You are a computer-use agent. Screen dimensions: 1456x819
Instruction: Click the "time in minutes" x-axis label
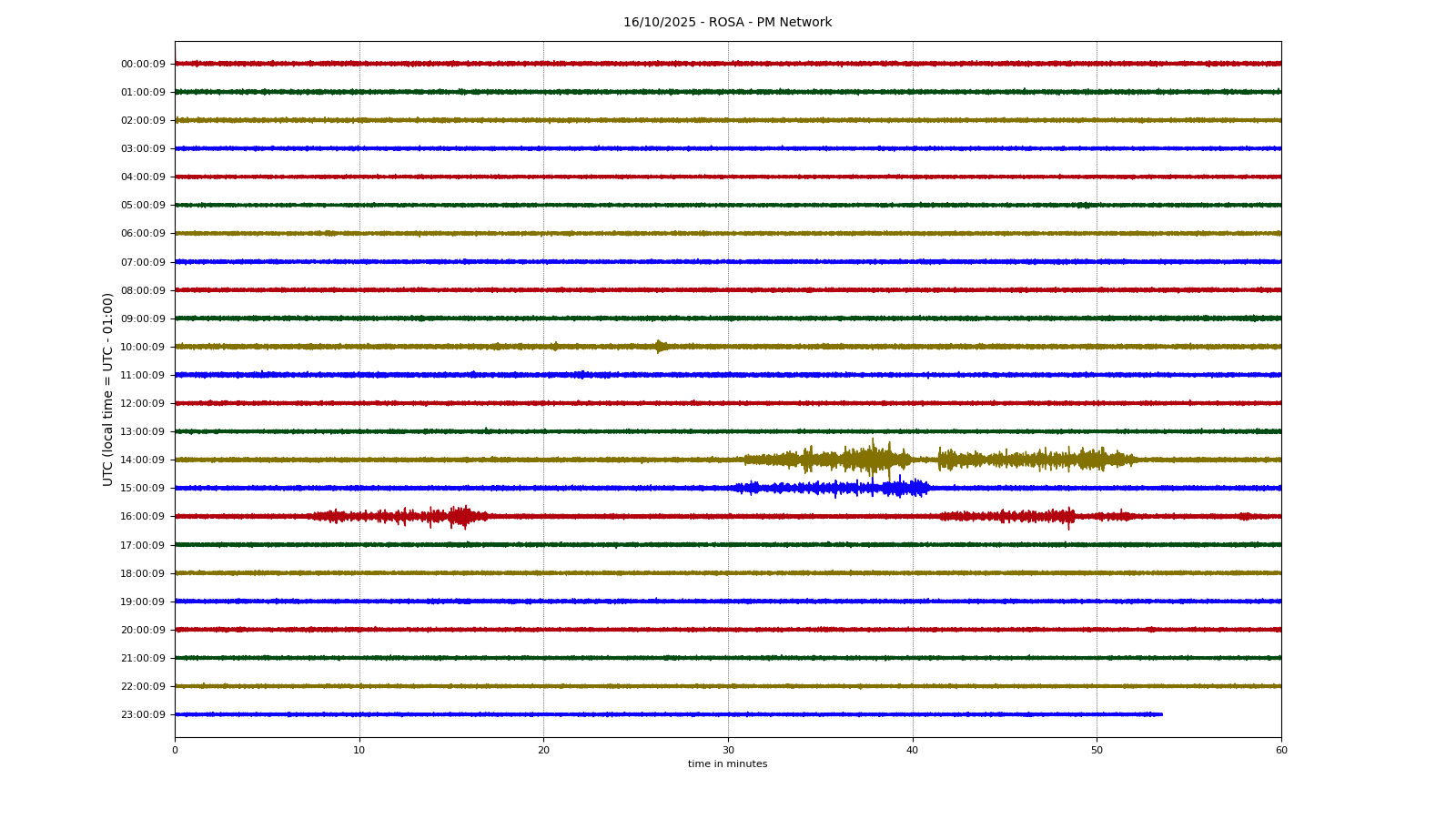(727, 764)
